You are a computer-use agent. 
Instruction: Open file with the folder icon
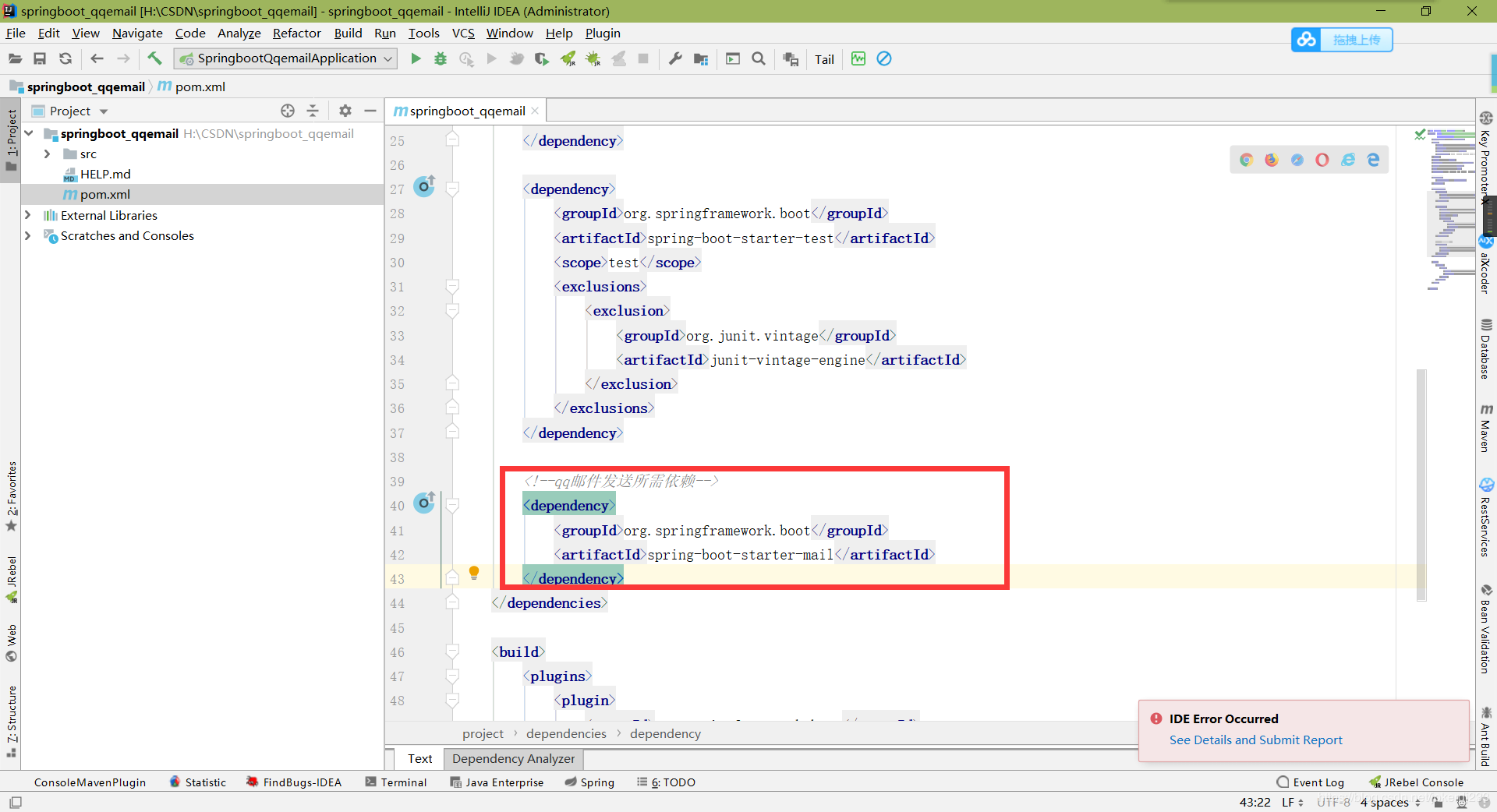click(15, 58)
